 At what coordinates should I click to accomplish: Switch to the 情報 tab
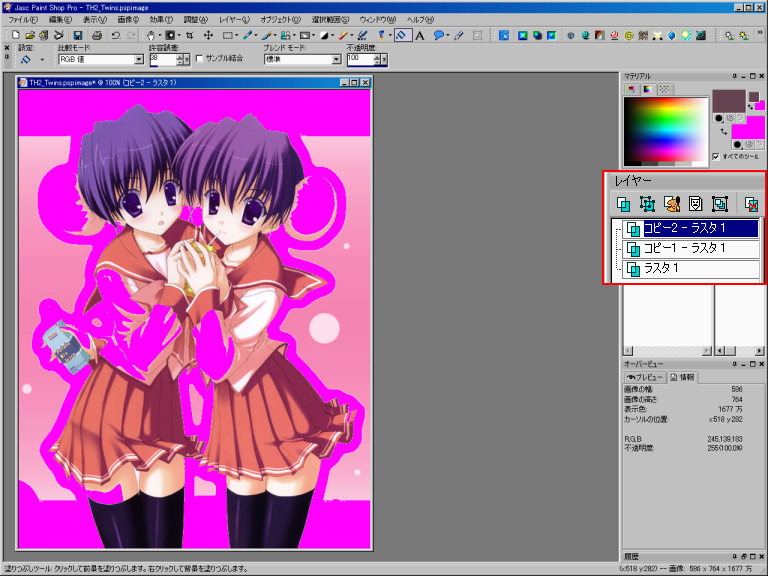[x=683, y=377]
